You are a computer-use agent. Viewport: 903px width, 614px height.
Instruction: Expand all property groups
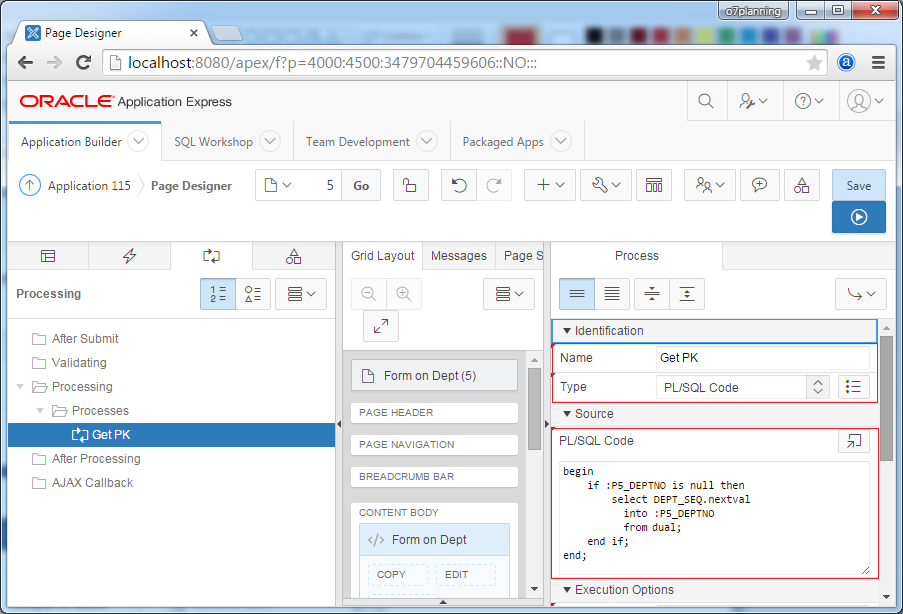pyautogui.click(x=686, y=294)
